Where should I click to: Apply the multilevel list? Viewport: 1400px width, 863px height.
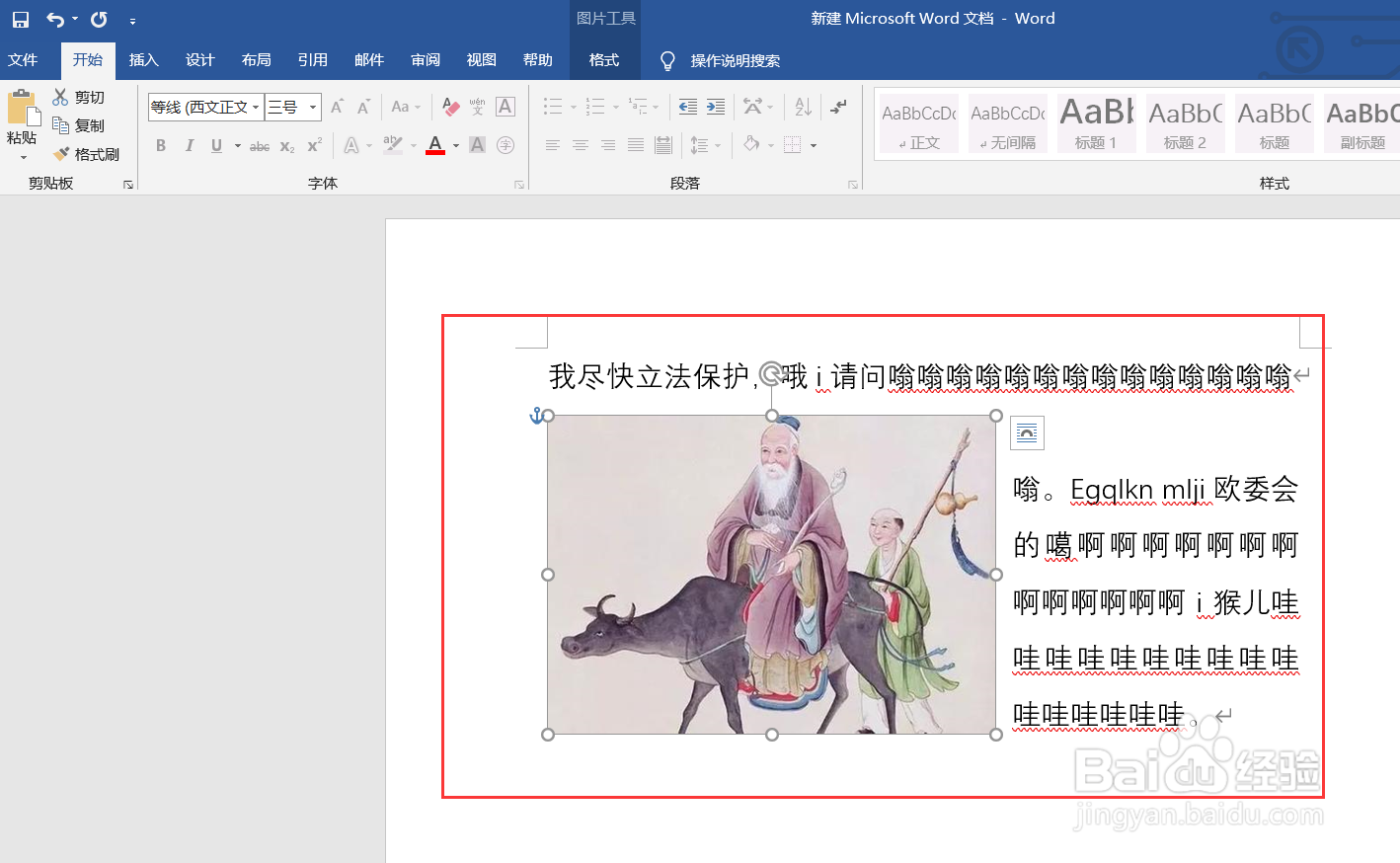[x=639, y=107]
